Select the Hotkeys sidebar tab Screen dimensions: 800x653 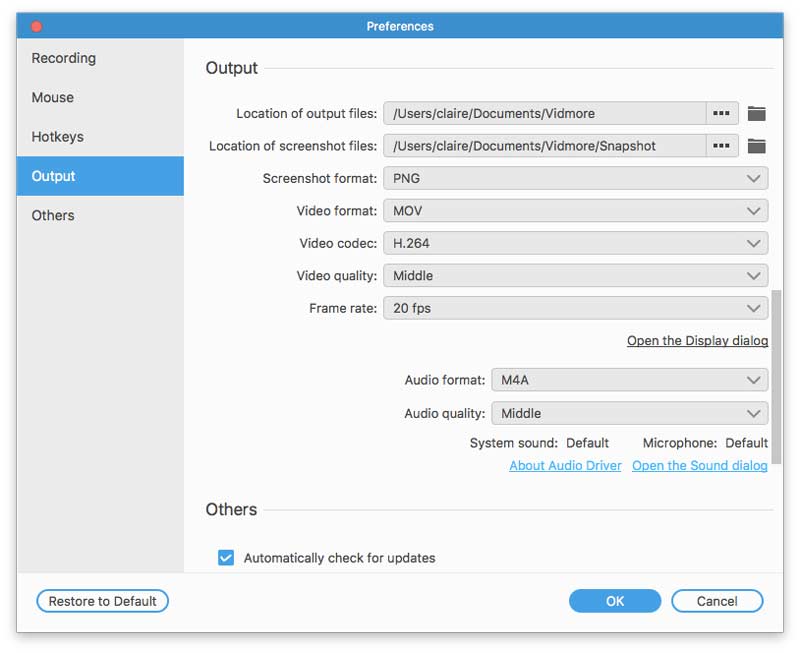(x=58, y=137)
